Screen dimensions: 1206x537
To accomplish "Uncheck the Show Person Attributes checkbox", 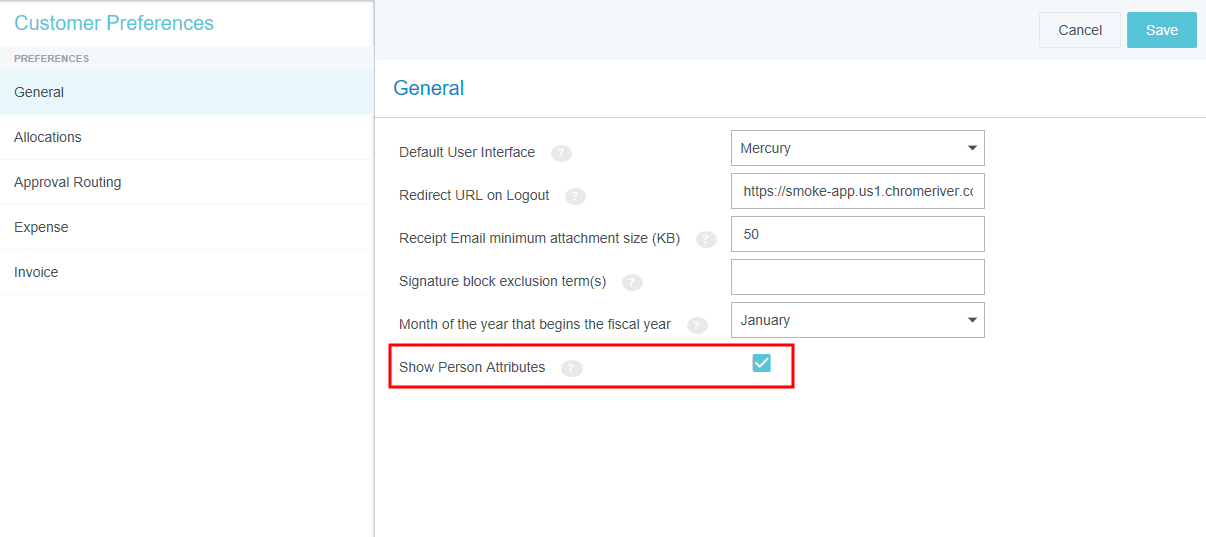I will click(761, 363).
